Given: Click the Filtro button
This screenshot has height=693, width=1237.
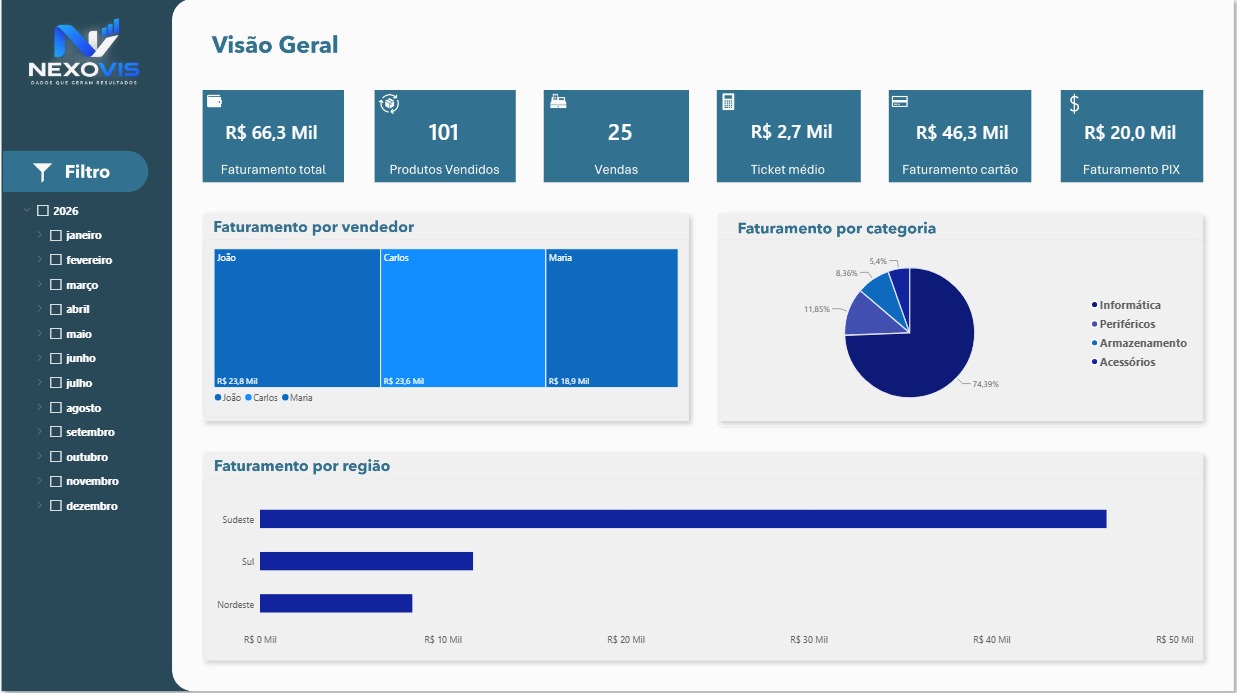Looking at the screenshot, I should coord(74,172).
